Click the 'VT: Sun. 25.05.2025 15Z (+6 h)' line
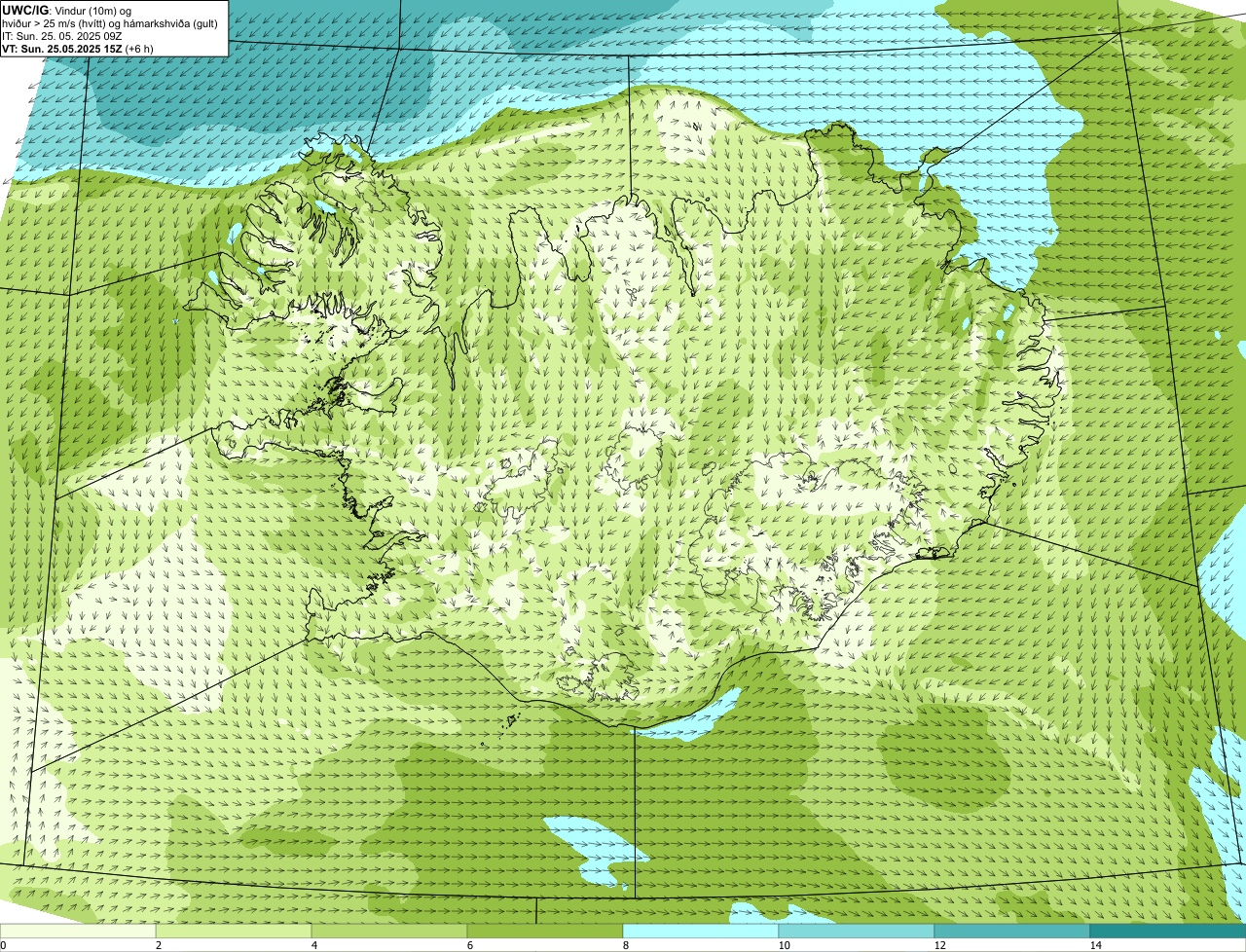 click(78, 48)
